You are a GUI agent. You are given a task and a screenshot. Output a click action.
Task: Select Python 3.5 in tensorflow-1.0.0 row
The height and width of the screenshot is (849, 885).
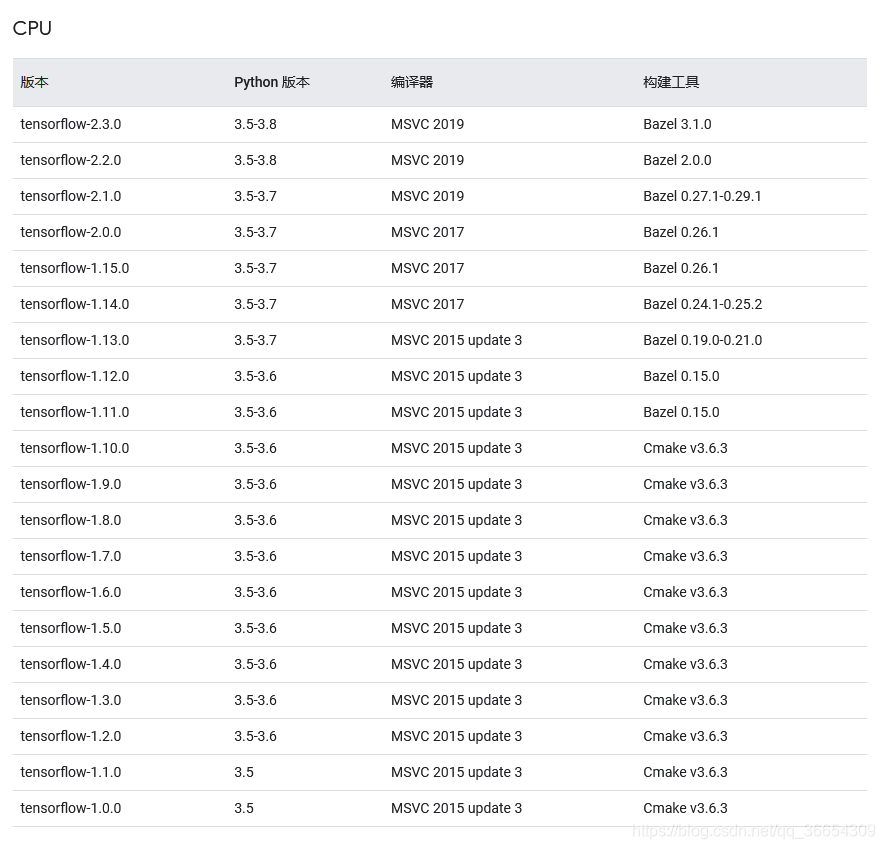244,808
